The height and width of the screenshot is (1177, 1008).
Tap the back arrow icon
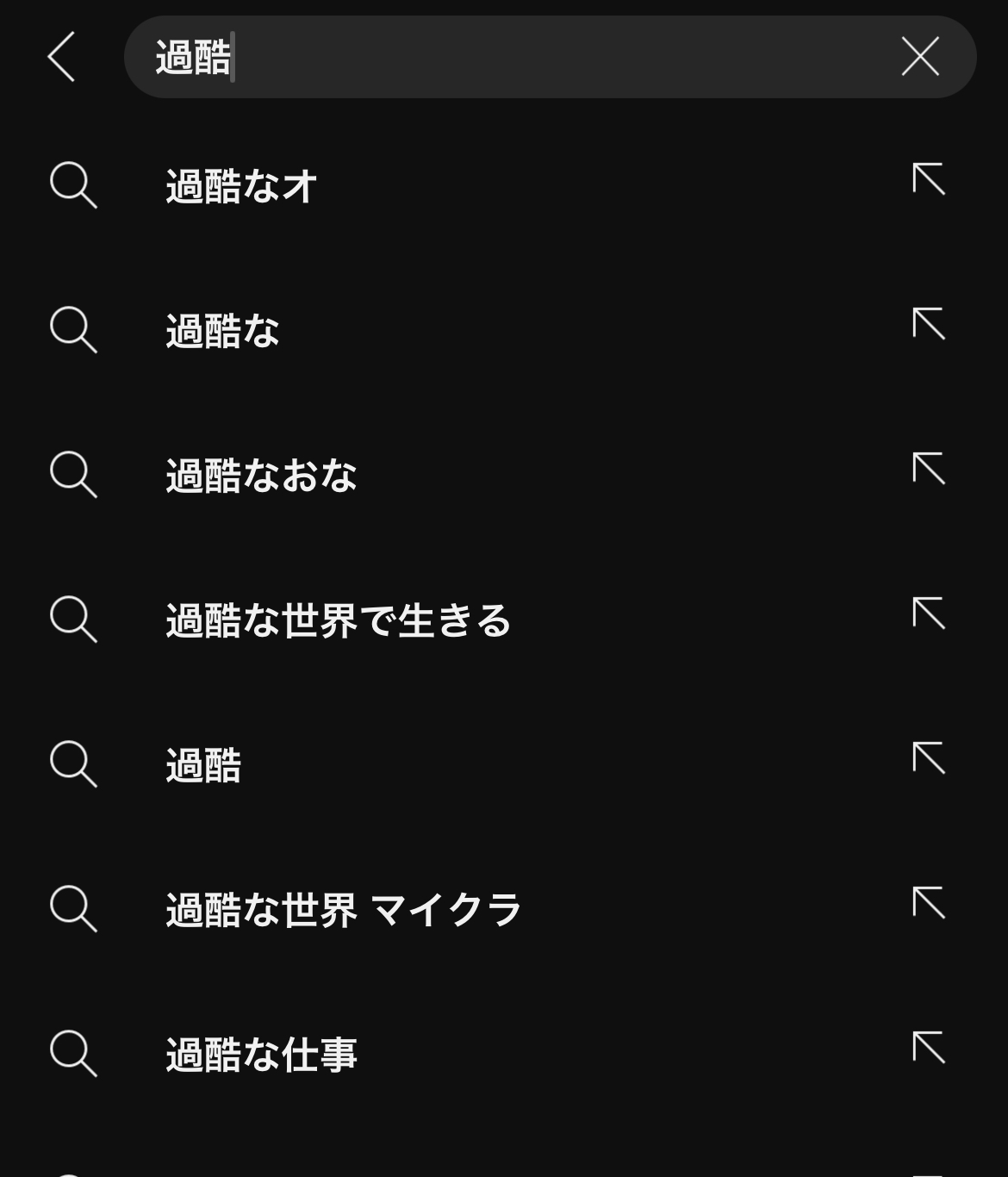click(x=61, y=57)
